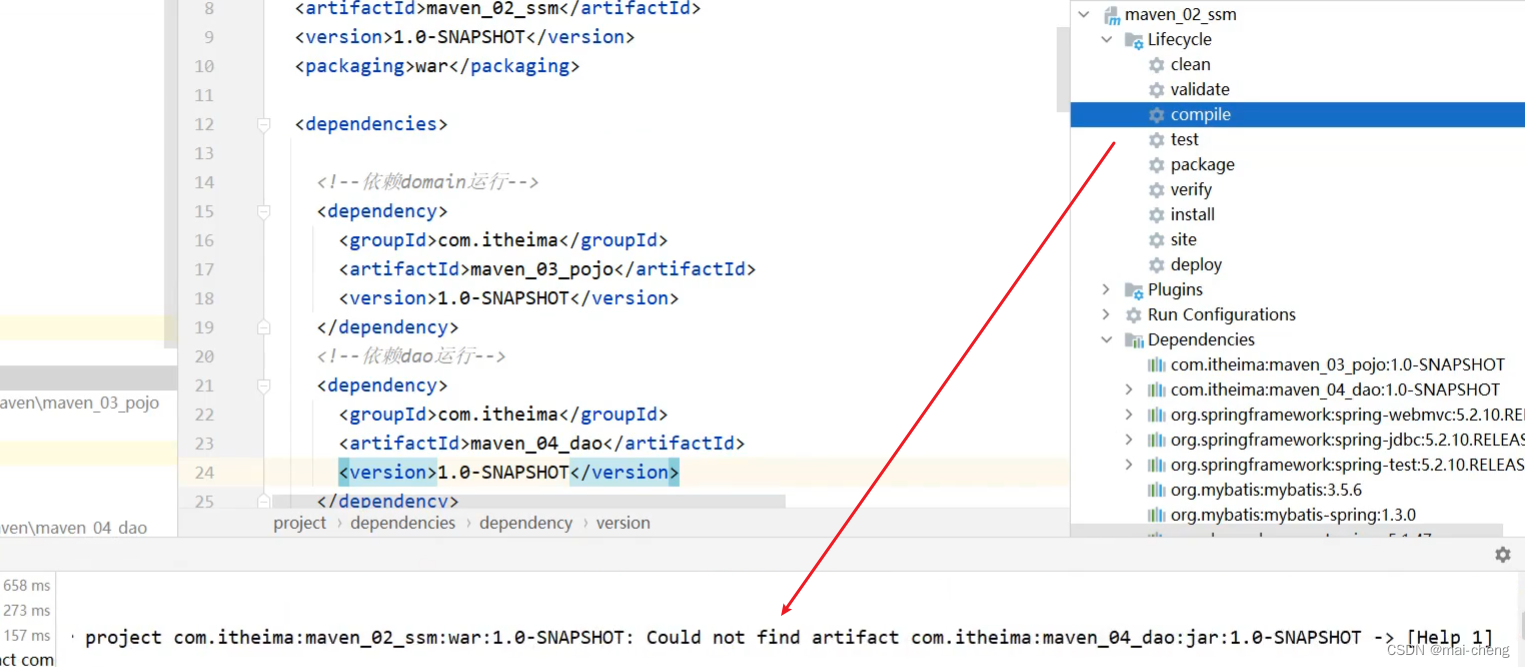Click the [Help 1] link in console
Viewport: 1525px width, 667px height.
point(1449,637)
